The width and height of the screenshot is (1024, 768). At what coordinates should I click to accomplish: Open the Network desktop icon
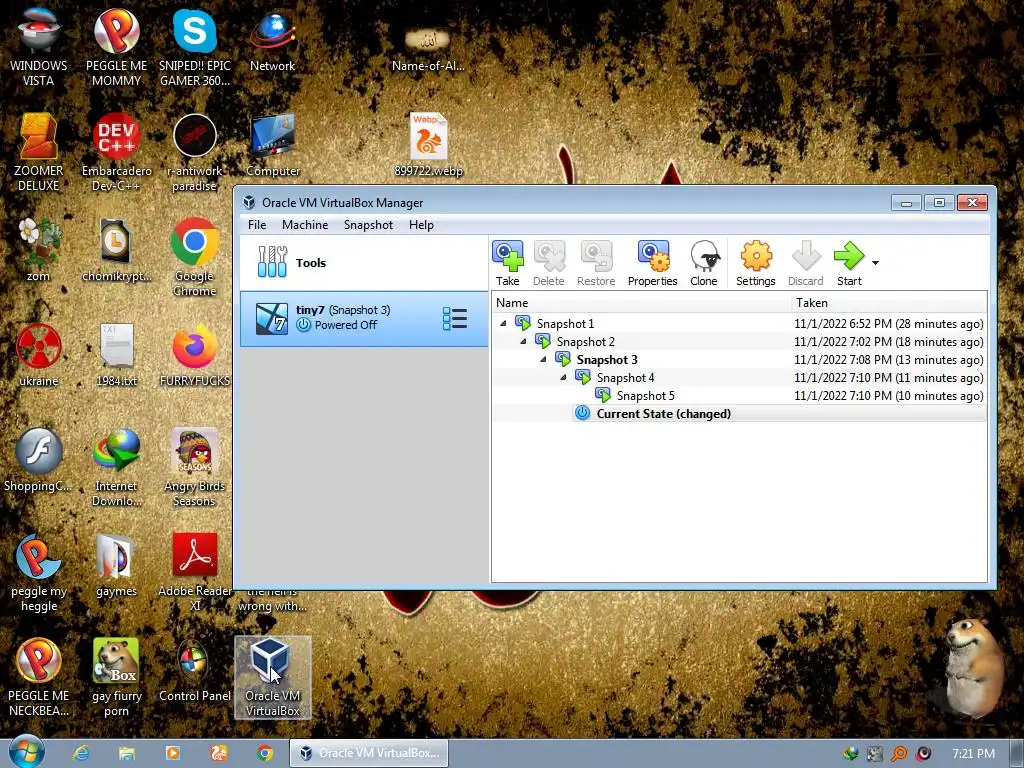click(x=272, y=42)
